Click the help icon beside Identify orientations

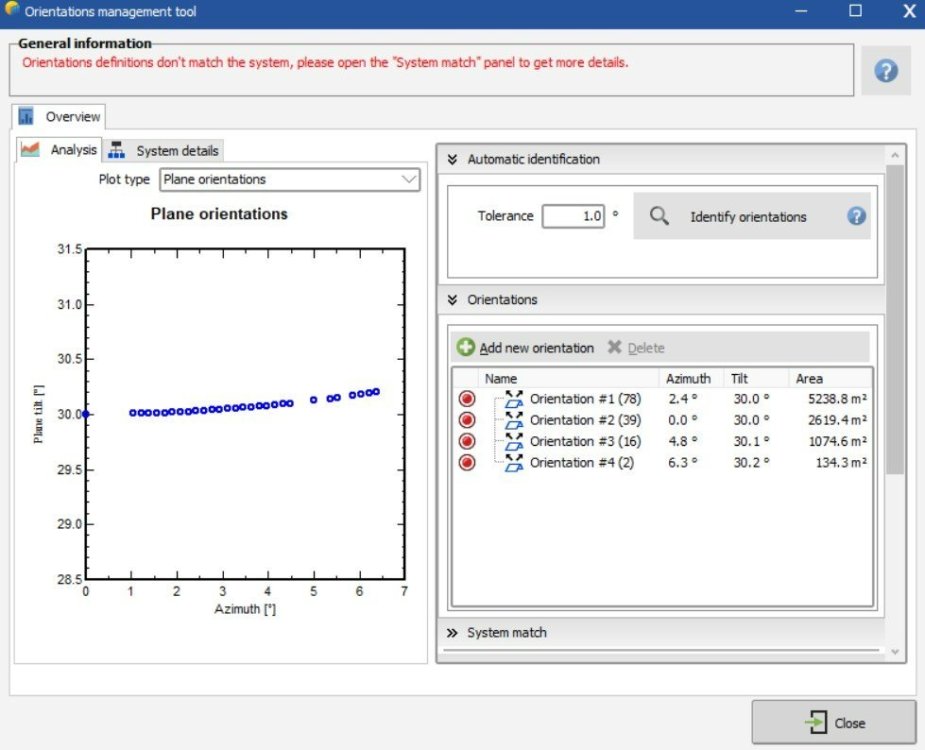[x=856, y=216]
